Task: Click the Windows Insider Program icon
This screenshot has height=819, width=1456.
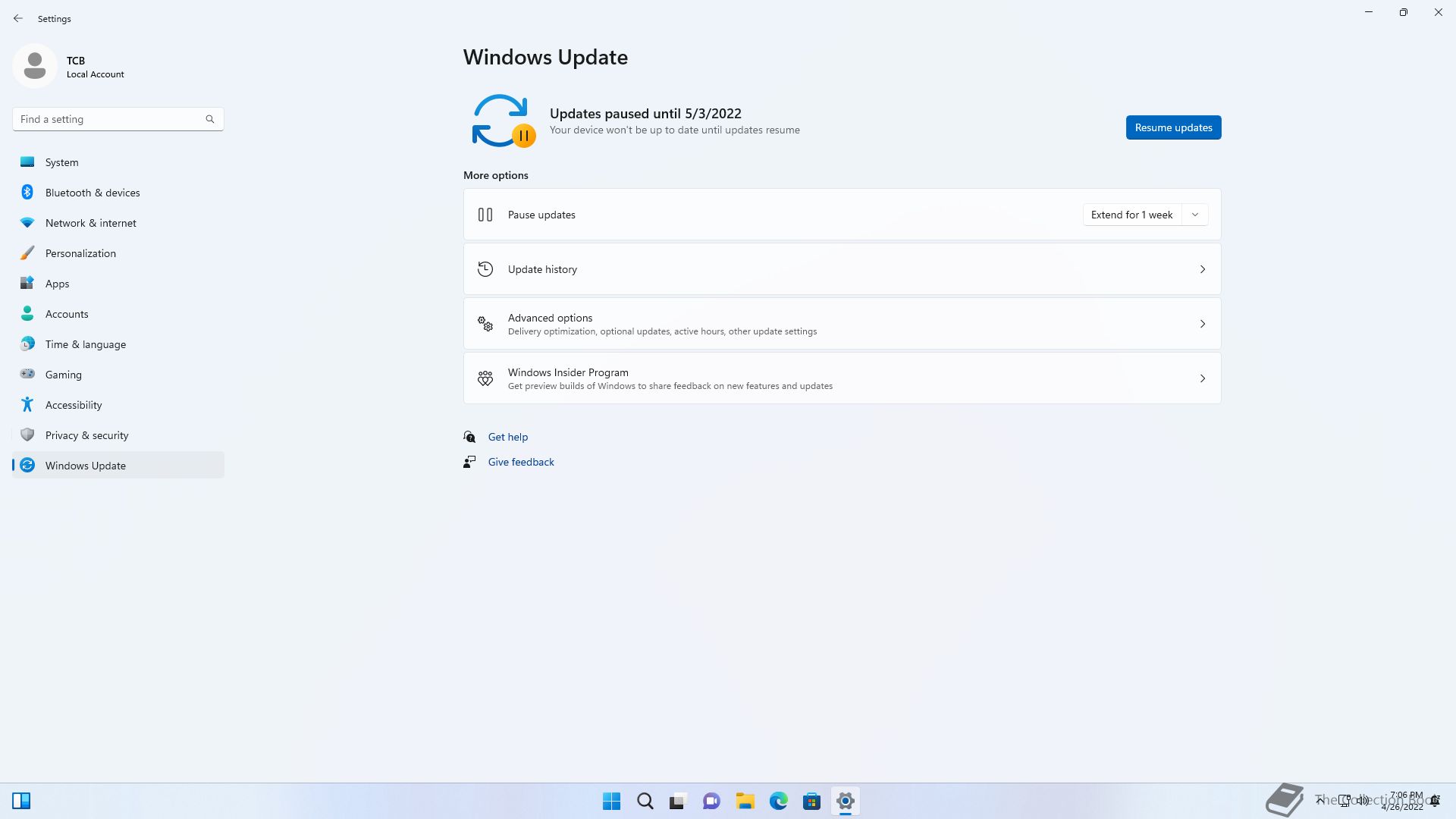Action: (485, 378)
